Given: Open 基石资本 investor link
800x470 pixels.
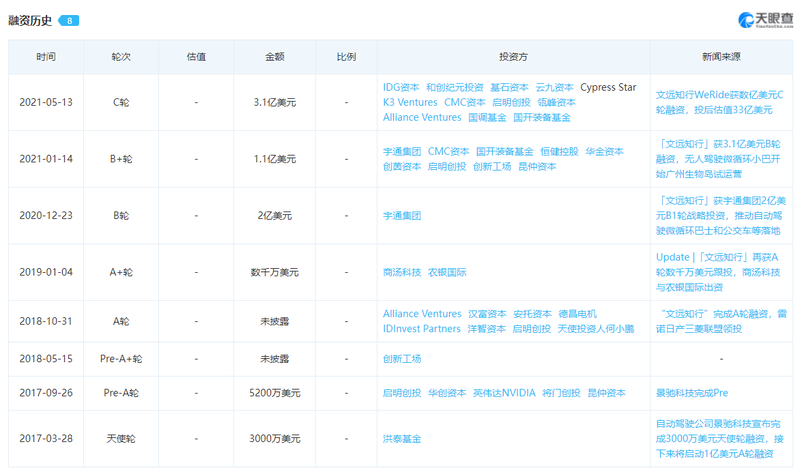Looking at the screenshot, I should point(509,87).
